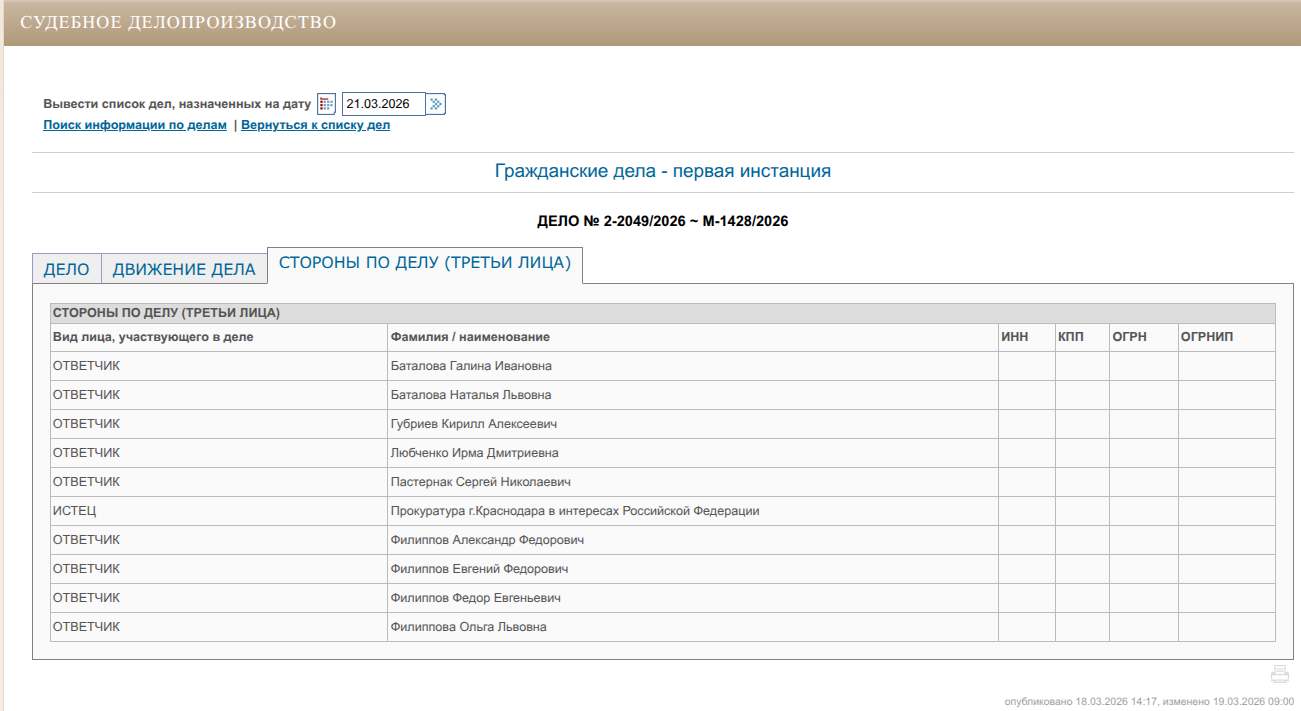
Task: Click the 'СУДЕБНОЕ ДЕЛОПРОИЗВОДСТВО' header title
Action: (x=178, y=22)
